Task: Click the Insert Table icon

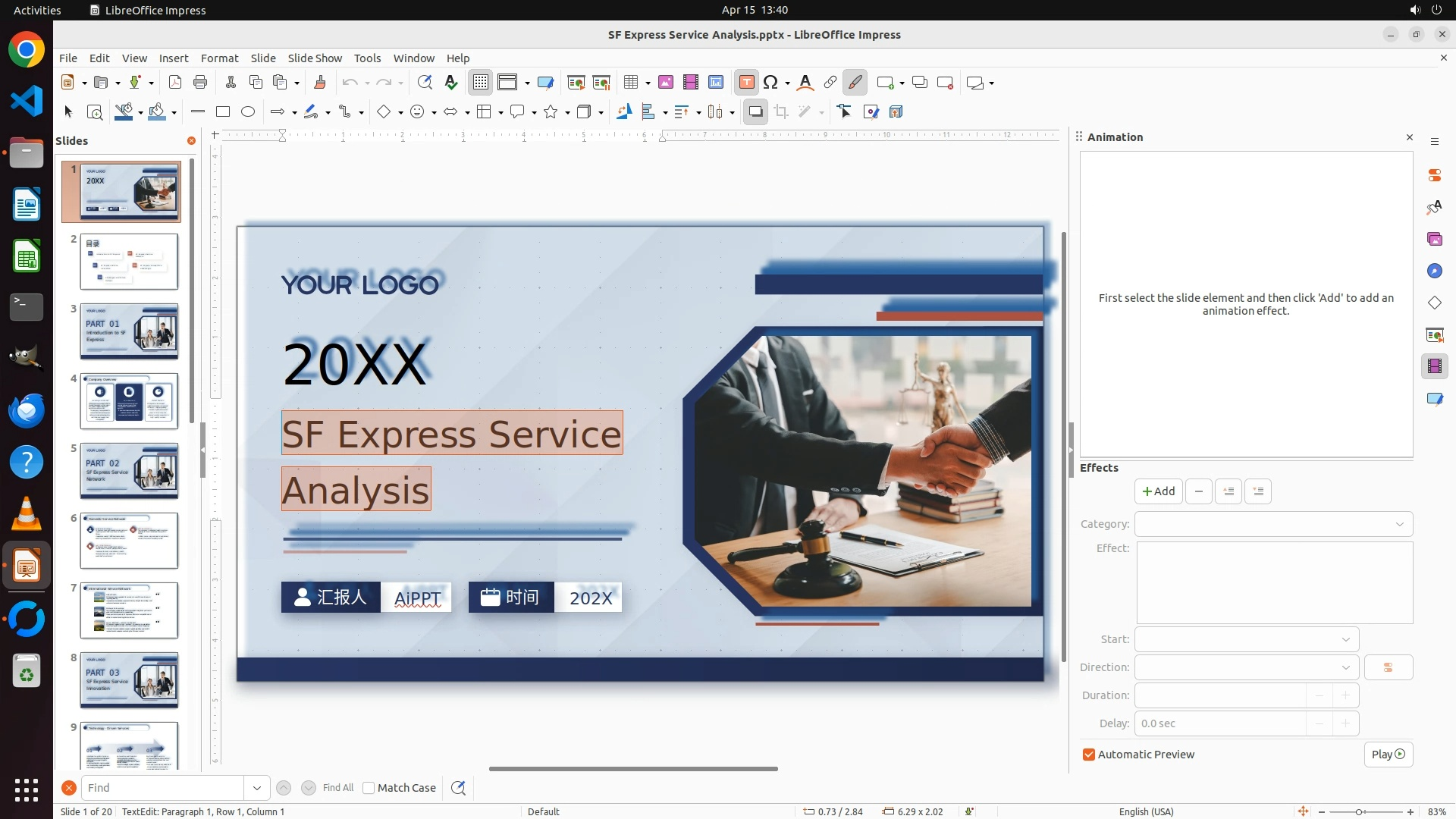Action: 630,83
